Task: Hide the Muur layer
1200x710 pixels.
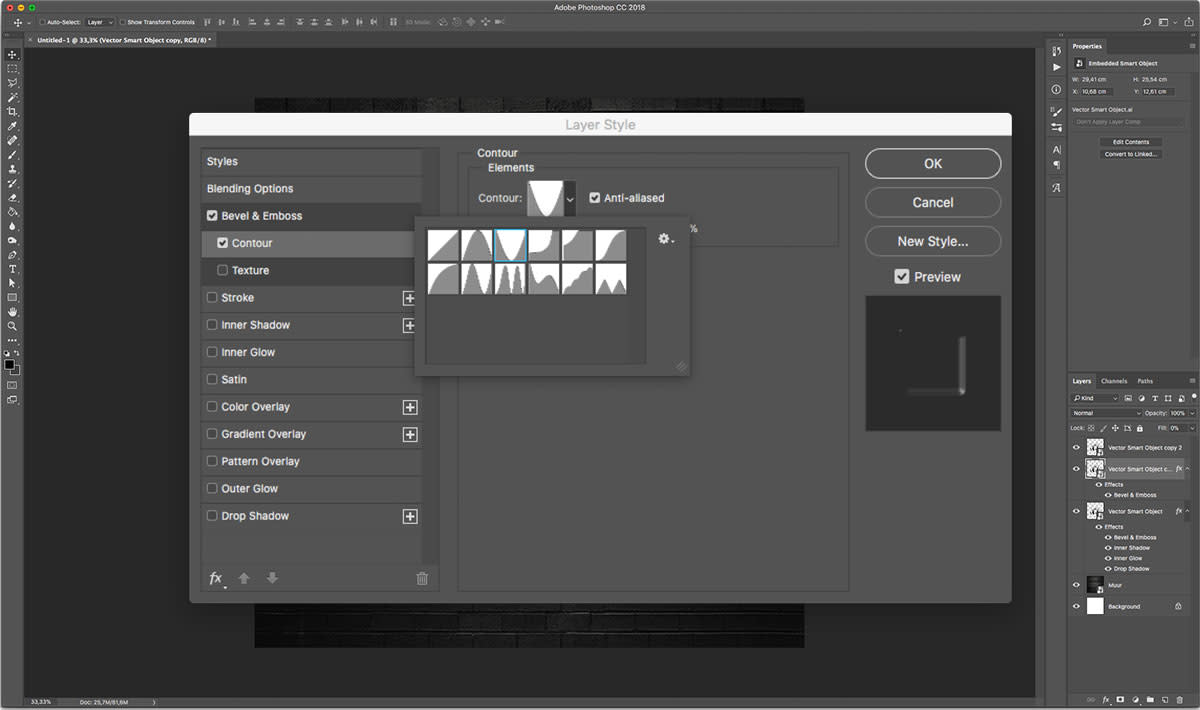Action: click(1076, 585)
